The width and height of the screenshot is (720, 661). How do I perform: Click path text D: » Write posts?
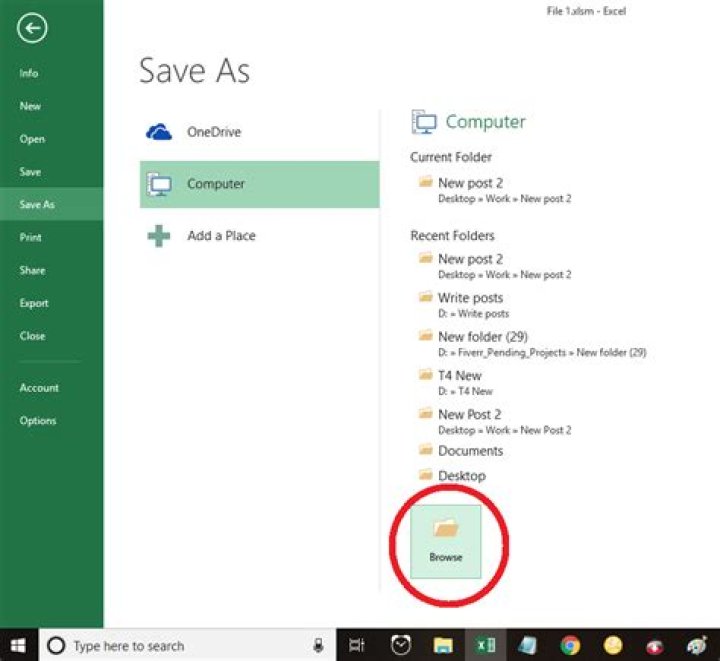(x=473, y=314)
